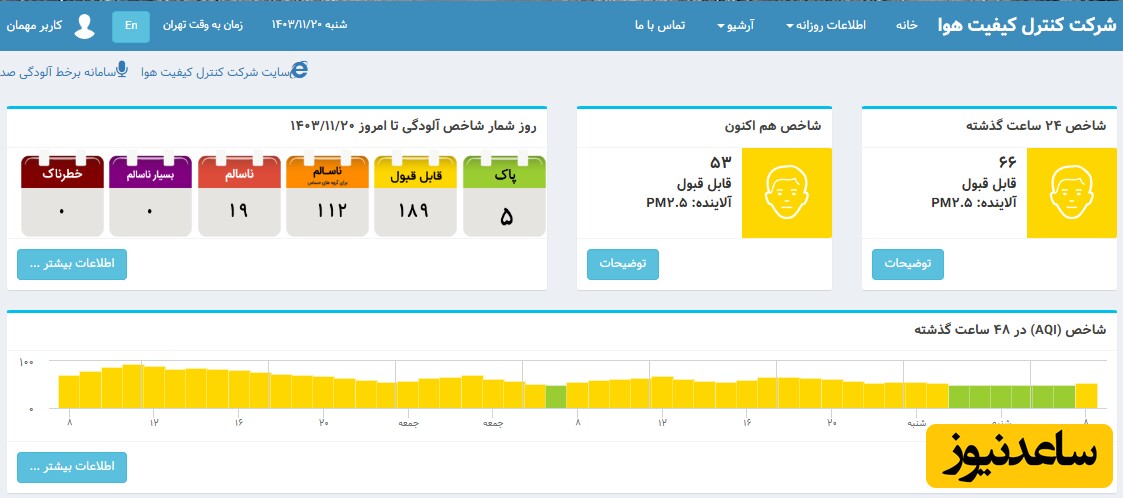
Task: Select the green پاک calendar icon
Action: point(505,196)
